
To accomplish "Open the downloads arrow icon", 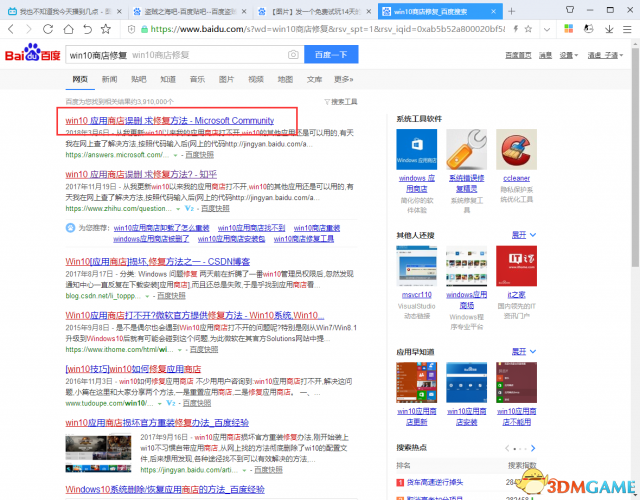I will pos(609,29).
